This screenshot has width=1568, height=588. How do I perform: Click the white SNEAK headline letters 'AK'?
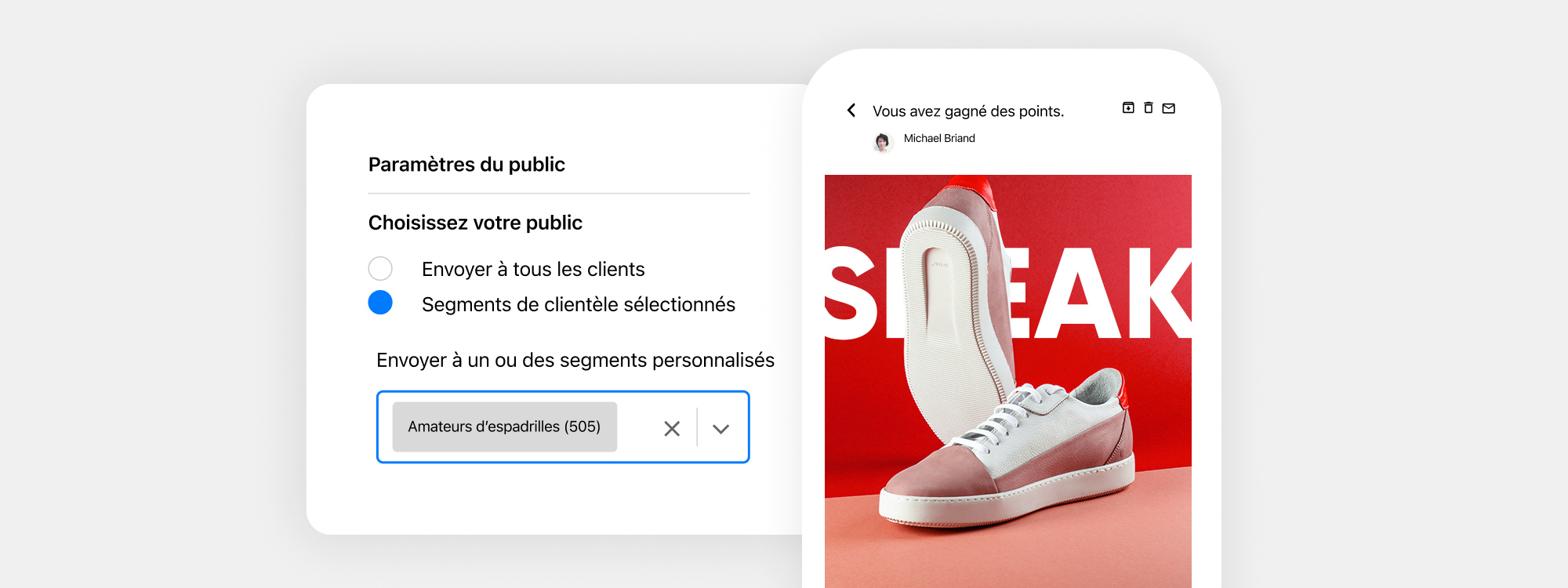coord(1113,293)
